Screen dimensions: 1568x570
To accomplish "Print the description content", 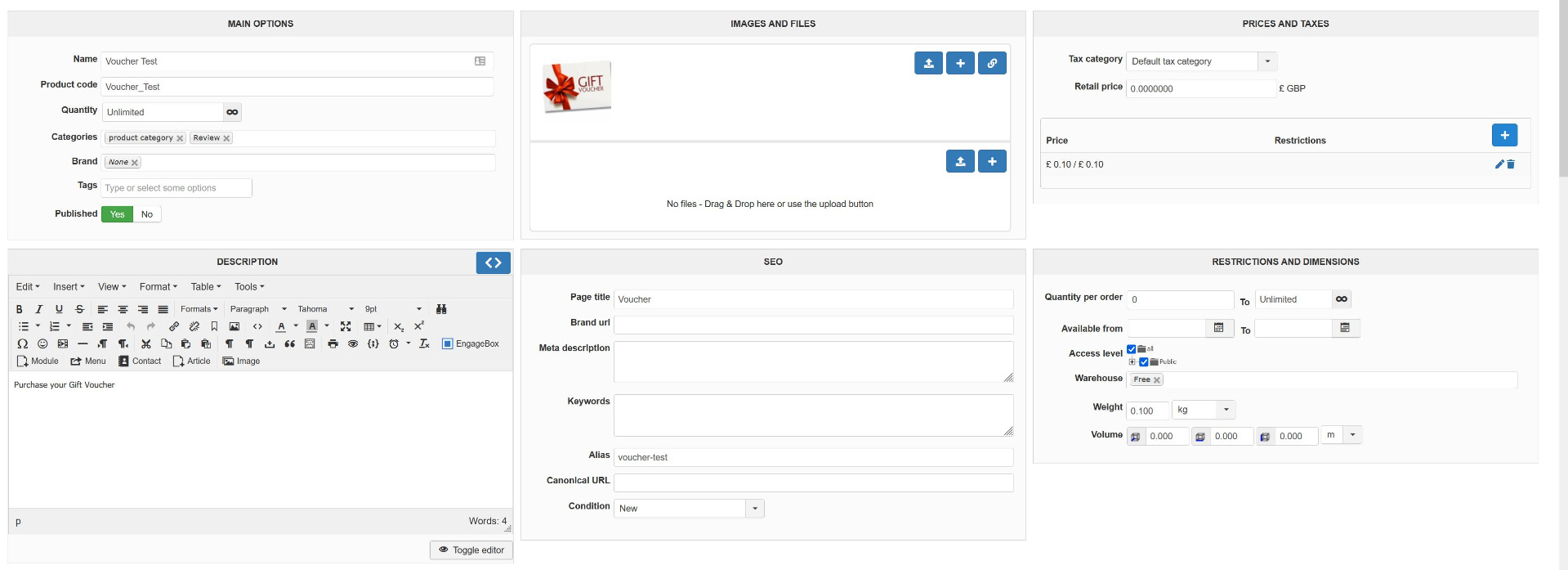I will click(333, 344).
